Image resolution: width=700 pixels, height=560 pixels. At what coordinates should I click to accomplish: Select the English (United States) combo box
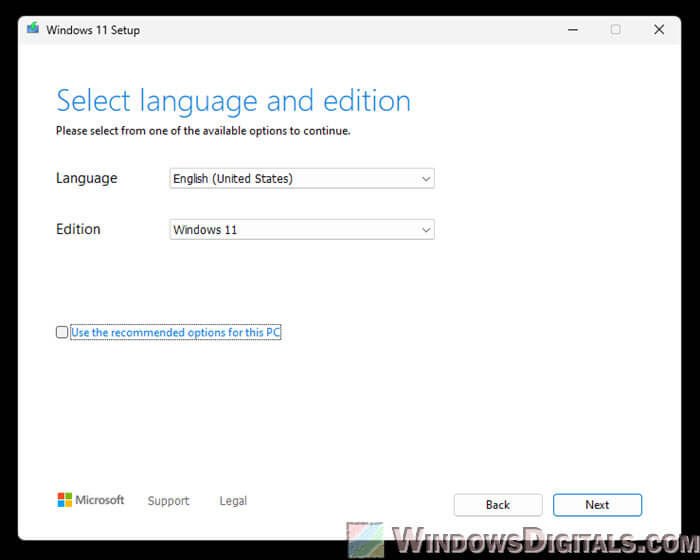[302, 179]
